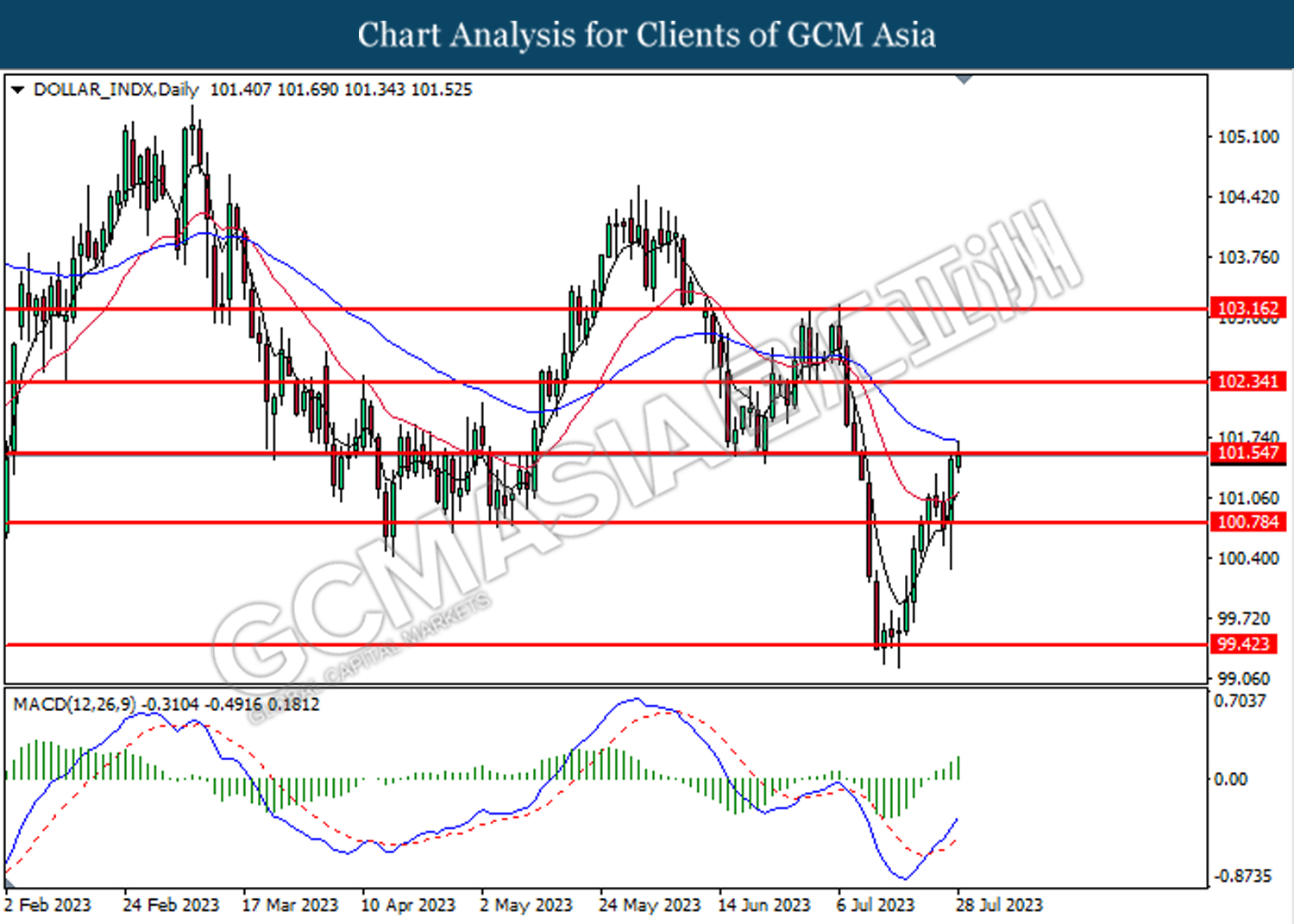The width and height of the screenshot is (1294, 924).
Task: Click the 99.060 price axis value
Action: (x=1243, y=679)
